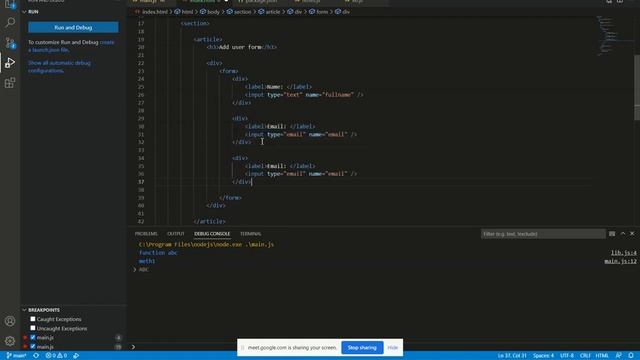Collapse the BREAKPOINTS section
The height and width of the screenshot is (360, 640).
tap(24, 310)
